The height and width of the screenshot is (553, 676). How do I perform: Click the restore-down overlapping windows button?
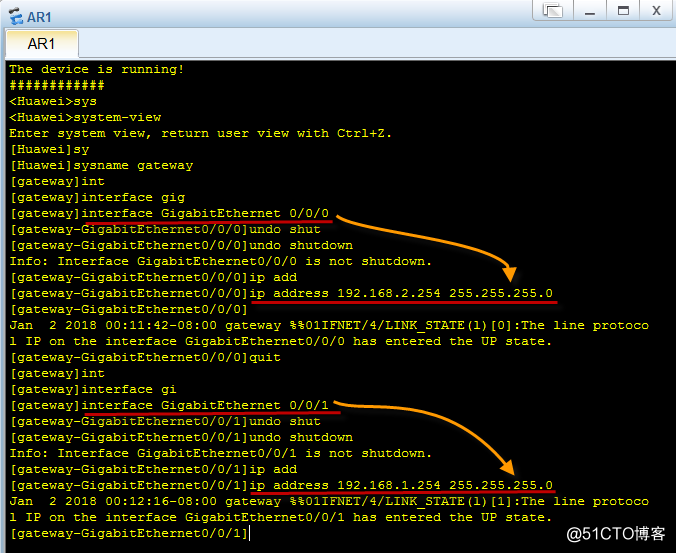(553, 10)
